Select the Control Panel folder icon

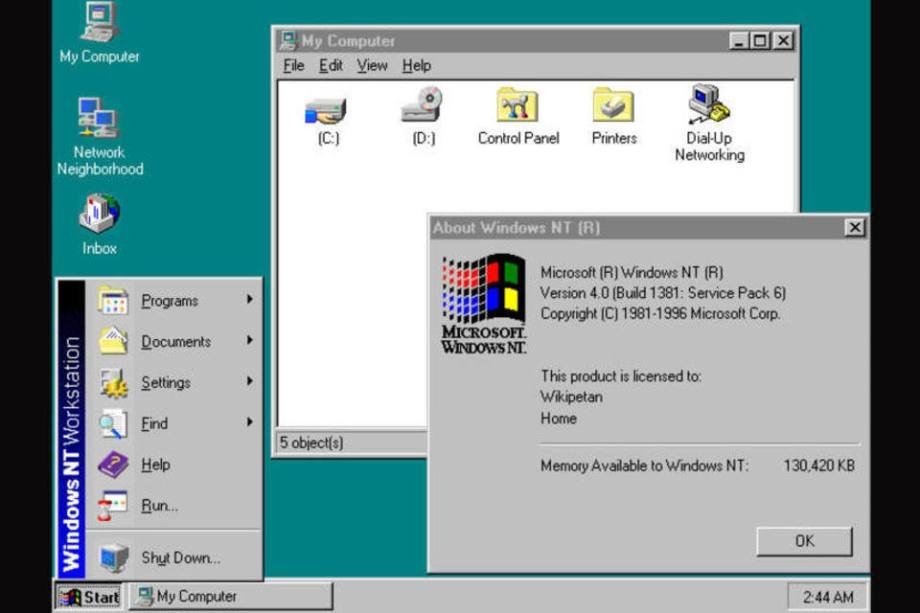pyautogui.click(x=517, y=104)
